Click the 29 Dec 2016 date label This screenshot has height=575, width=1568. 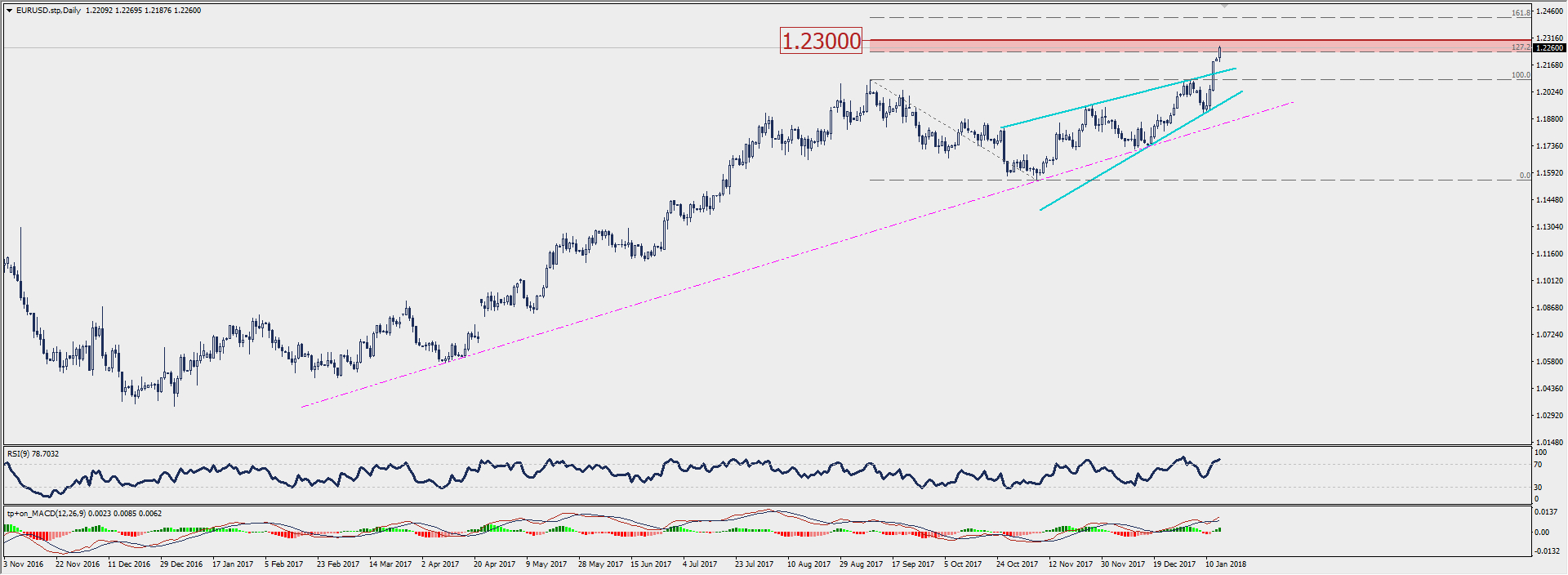click(181, 564)
